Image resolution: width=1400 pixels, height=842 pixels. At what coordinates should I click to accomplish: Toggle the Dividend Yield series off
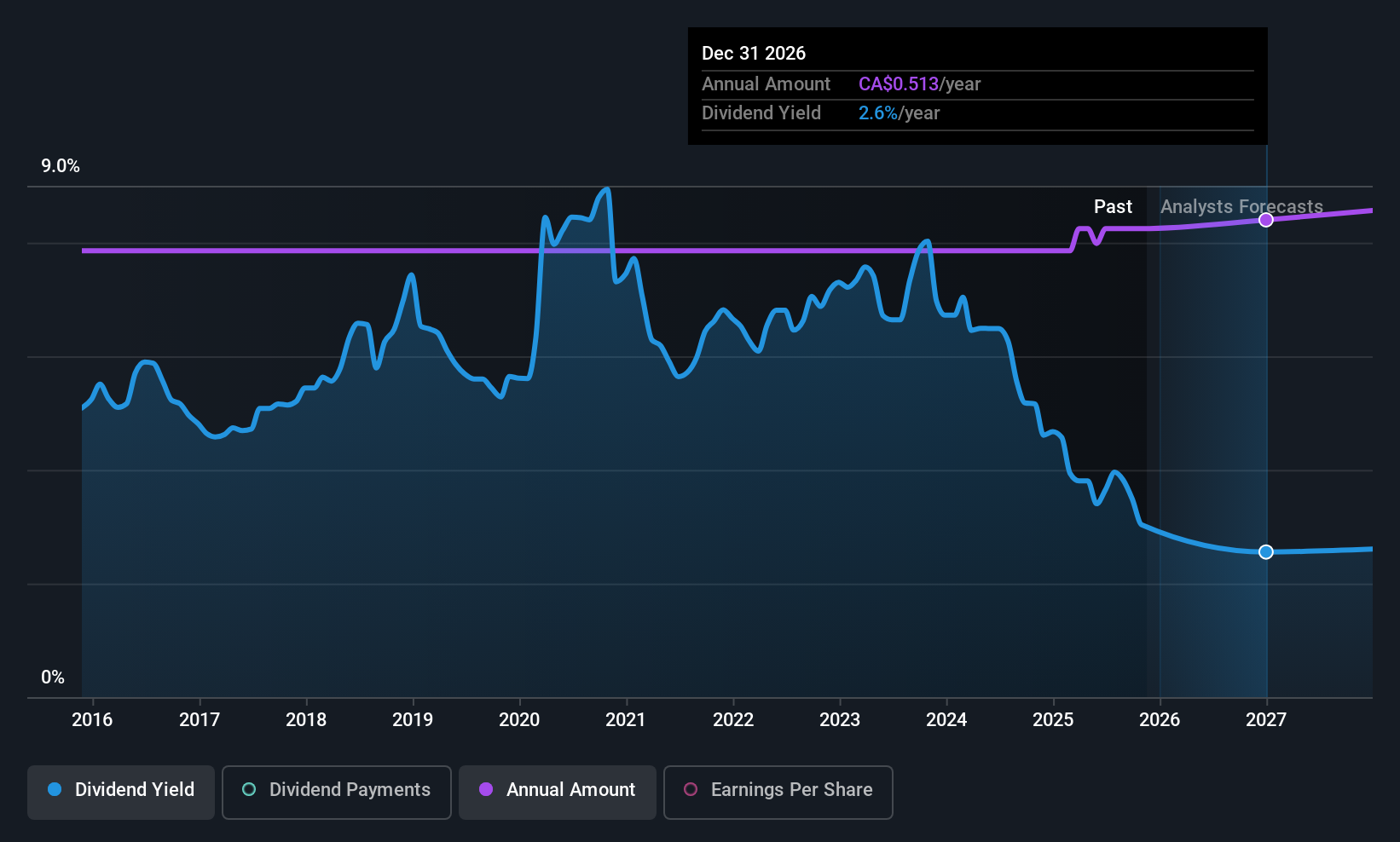point(120,791)
